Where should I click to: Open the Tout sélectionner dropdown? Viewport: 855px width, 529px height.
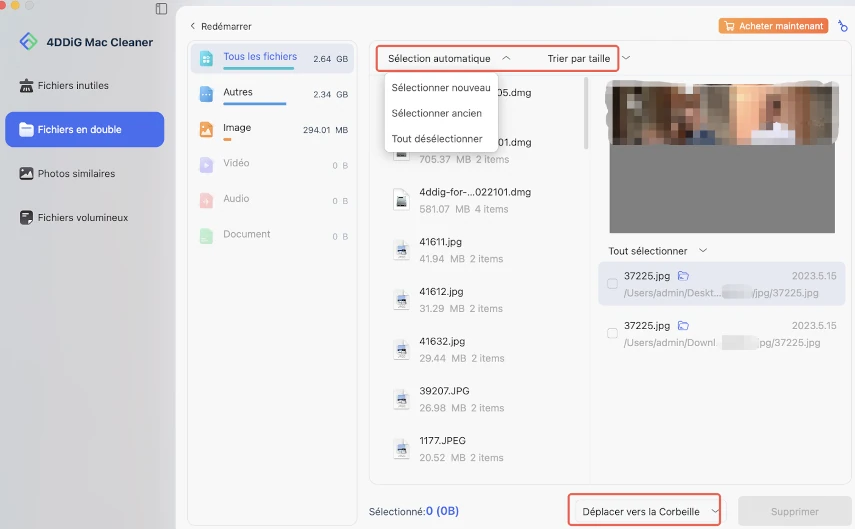coord(658,251)
